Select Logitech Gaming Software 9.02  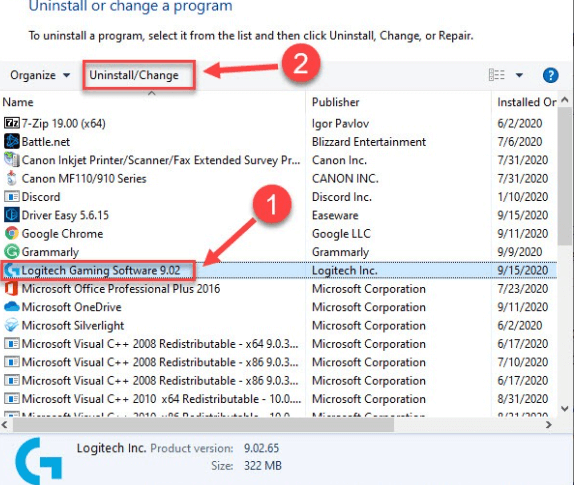pyautogui.click(x=101, y=270)
